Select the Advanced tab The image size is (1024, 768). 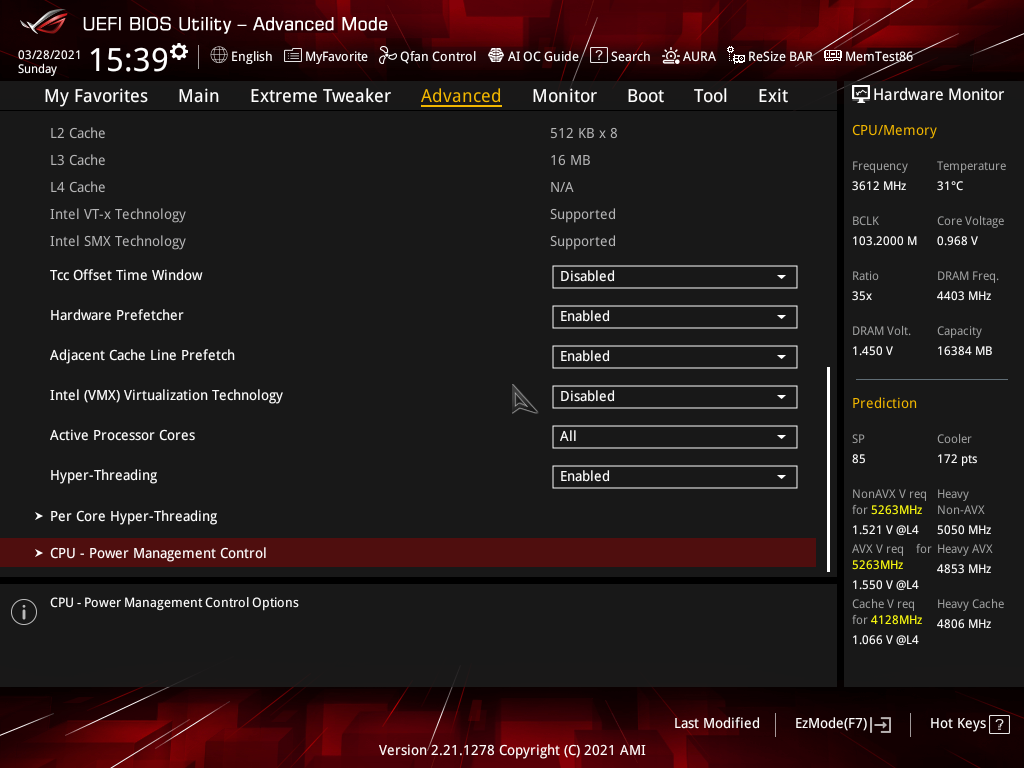(x=461, y=96)
